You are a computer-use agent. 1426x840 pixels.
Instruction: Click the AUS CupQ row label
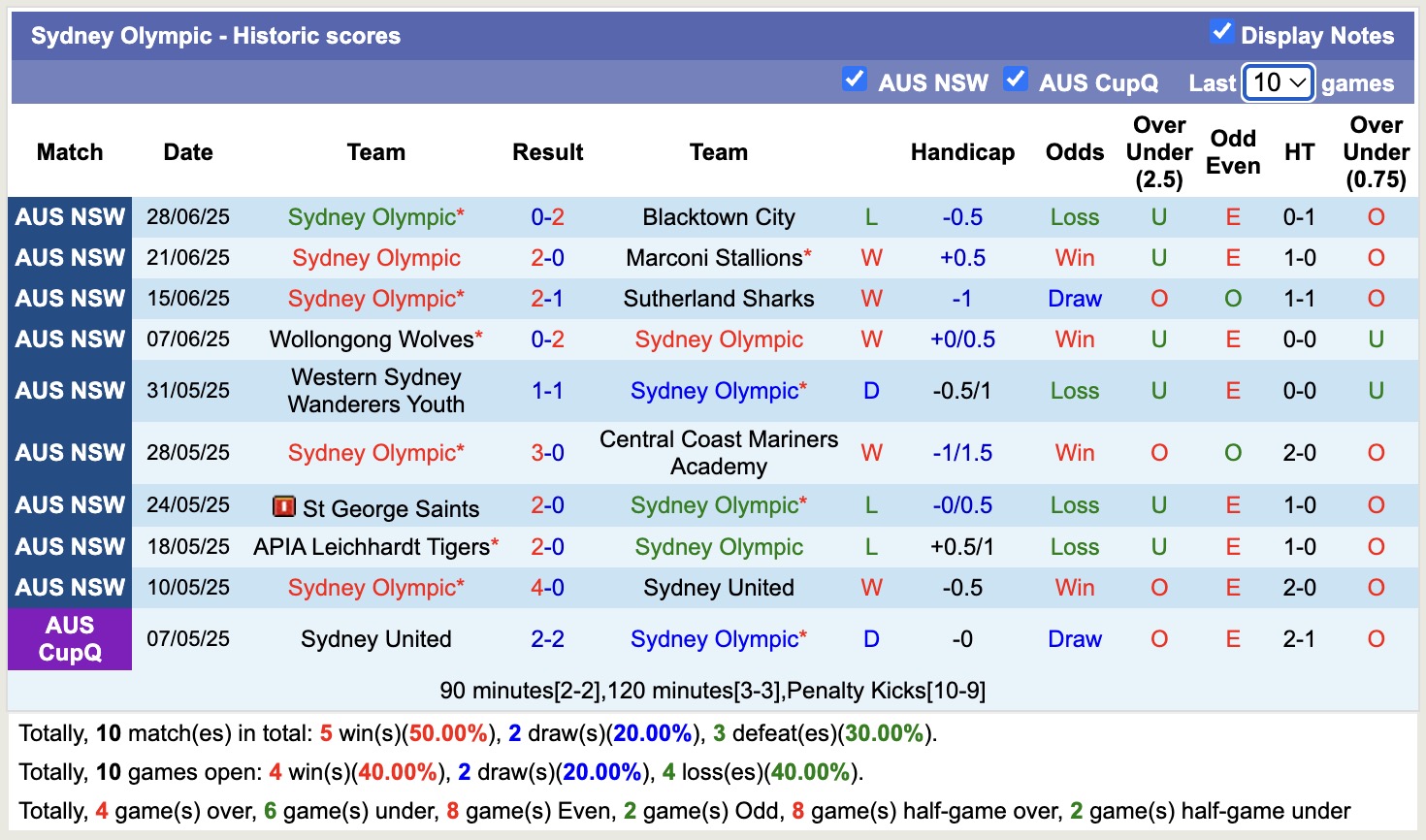pos(69,638)
